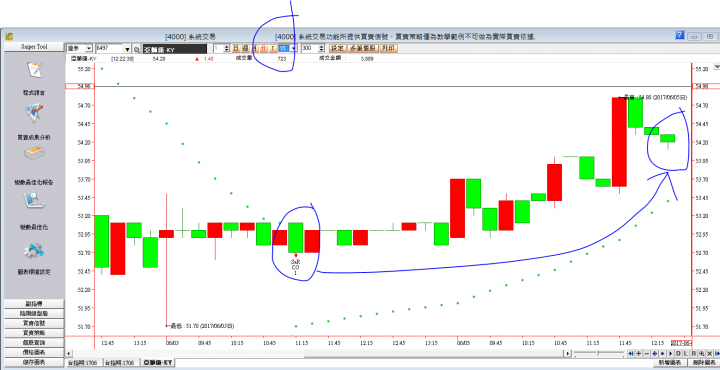Open the 程式語言 script editor icon
720x370 pixels.
click(34, 70)
